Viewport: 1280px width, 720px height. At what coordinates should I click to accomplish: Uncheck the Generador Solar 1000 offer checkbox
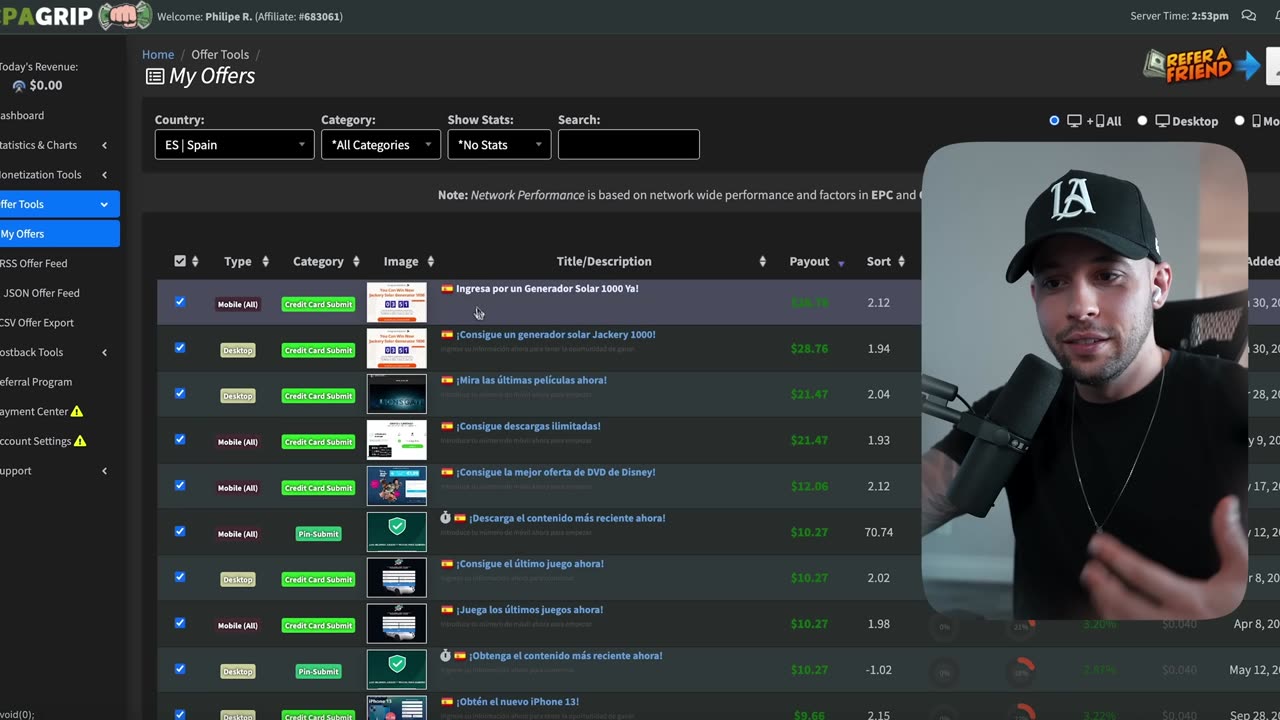(x=180, y=301)
